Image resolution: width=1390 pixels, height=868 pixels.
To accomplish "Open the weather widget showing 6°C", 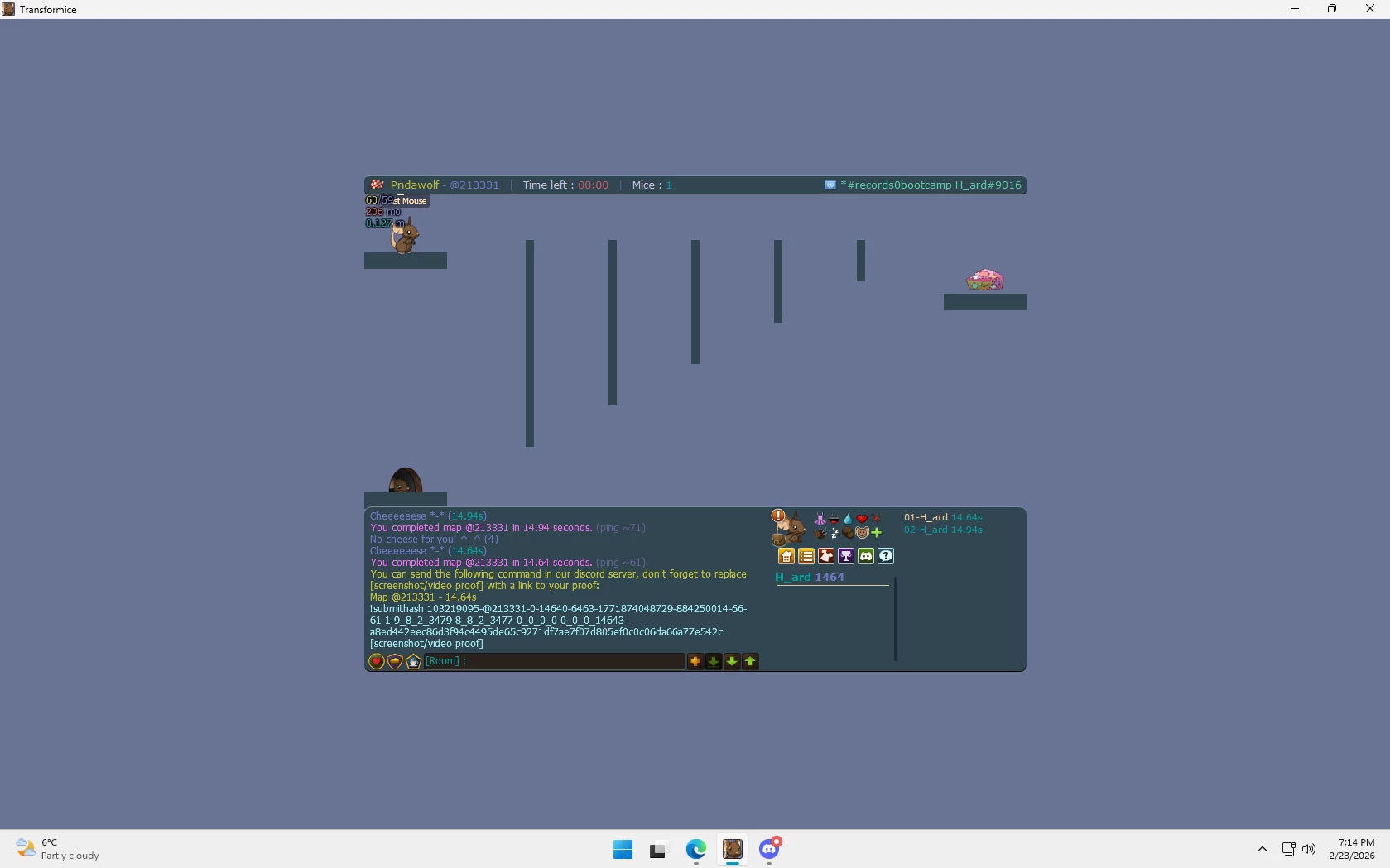I will (x=58, y=849).
